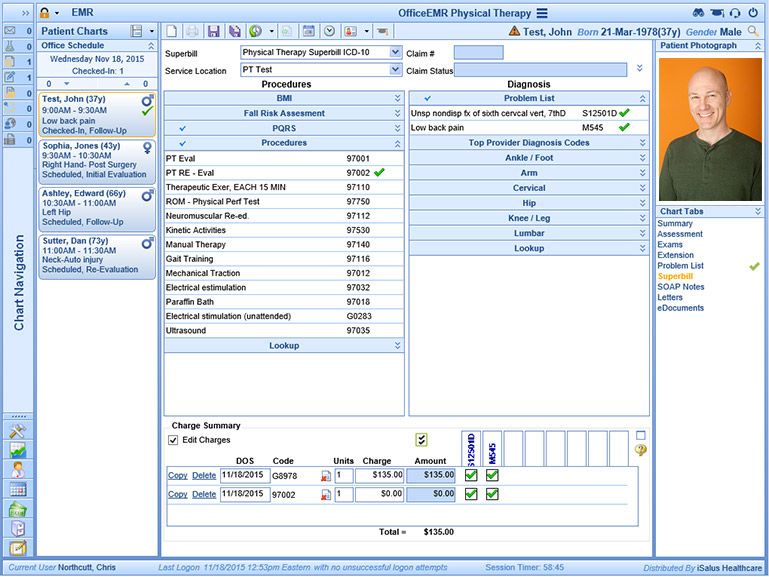Click the save-all multiple disks icon
769x577 pixels.
click(x=235, y=31)
